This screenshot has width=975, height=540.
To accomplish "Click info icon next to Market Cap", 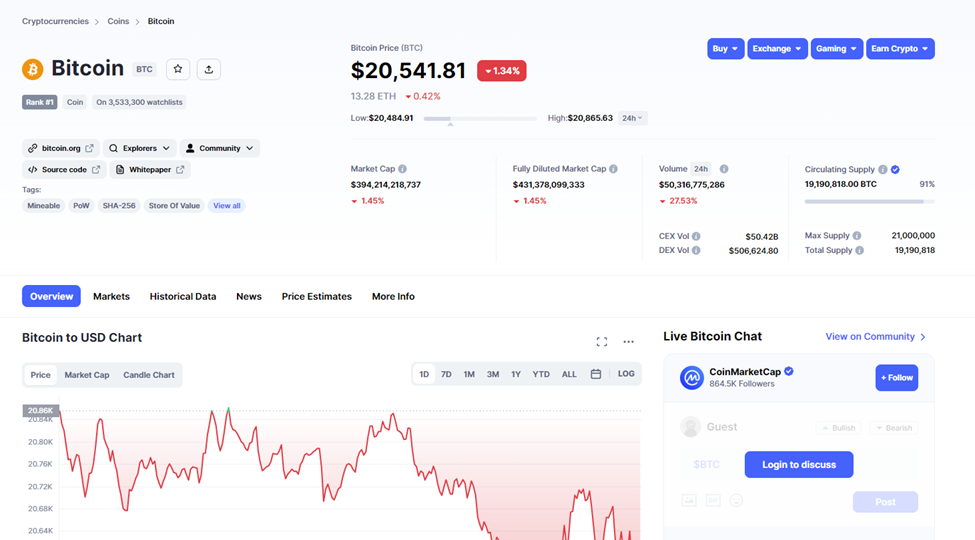I will 402,169.
